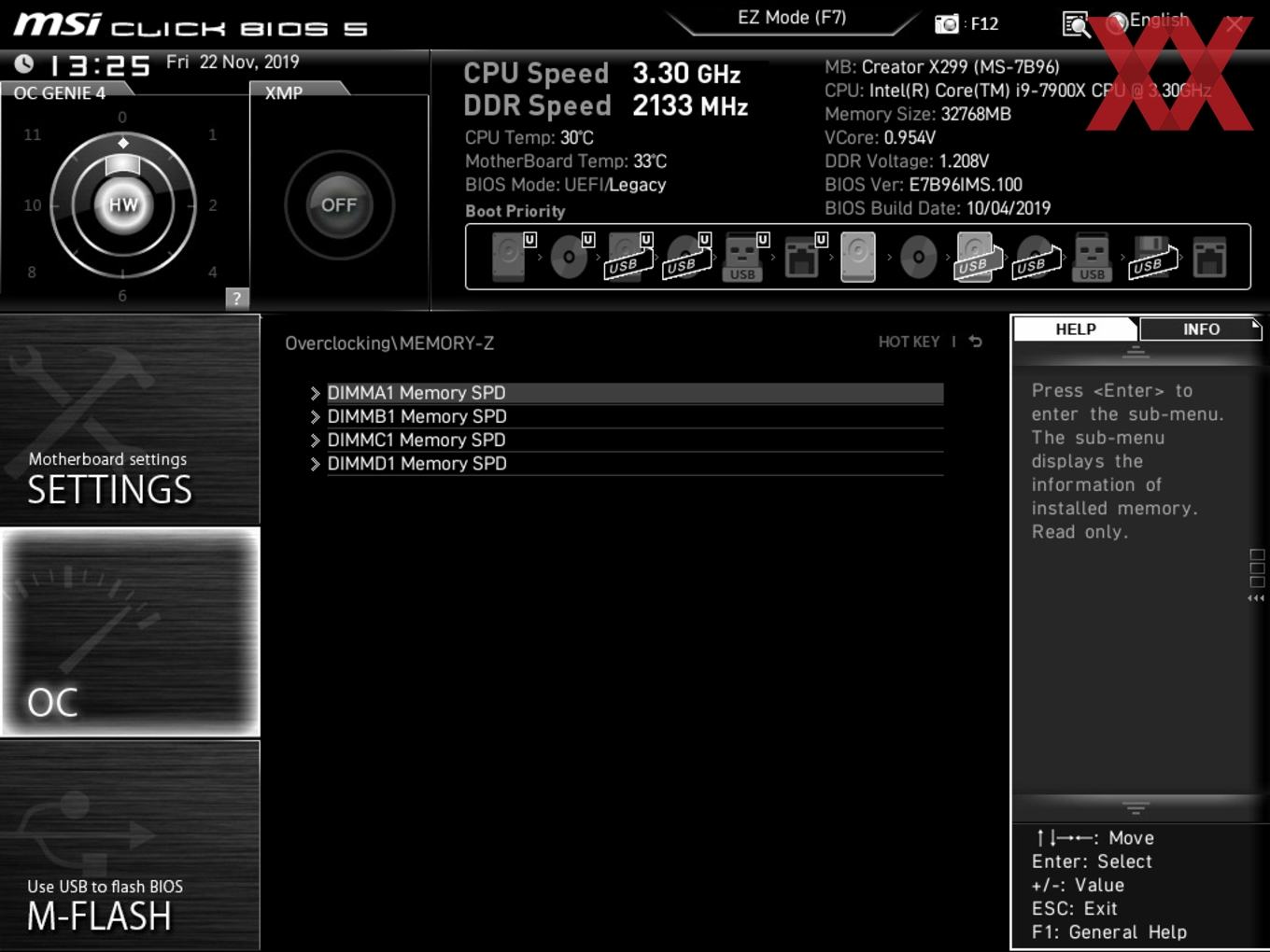Open the SETTINGS motherboard settings menu
The image size is (1270, 952).
[130, 419]
